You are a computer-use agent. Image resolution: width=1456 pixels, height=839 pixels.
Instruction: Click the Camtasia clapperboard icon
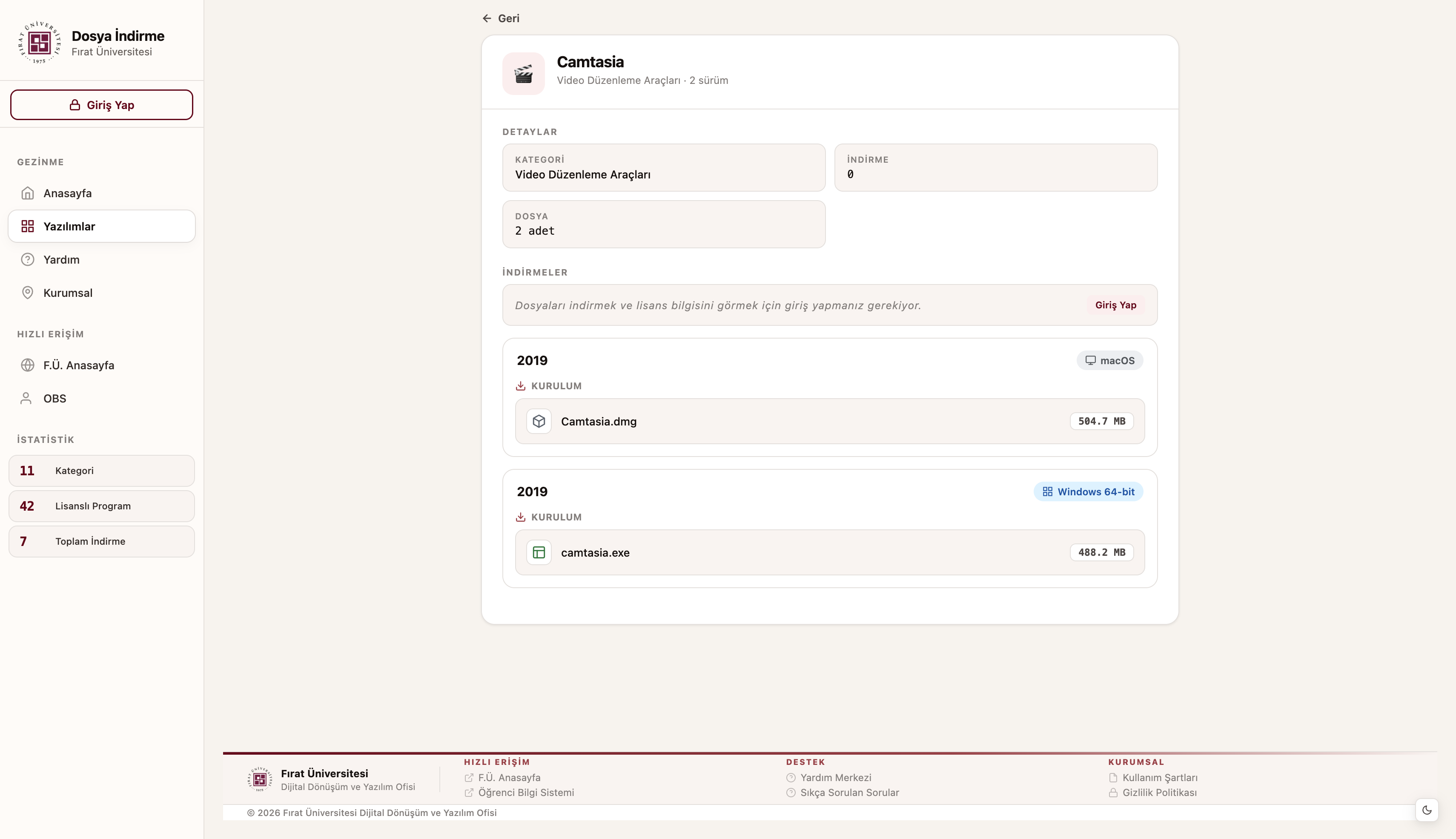pos(523,74)
